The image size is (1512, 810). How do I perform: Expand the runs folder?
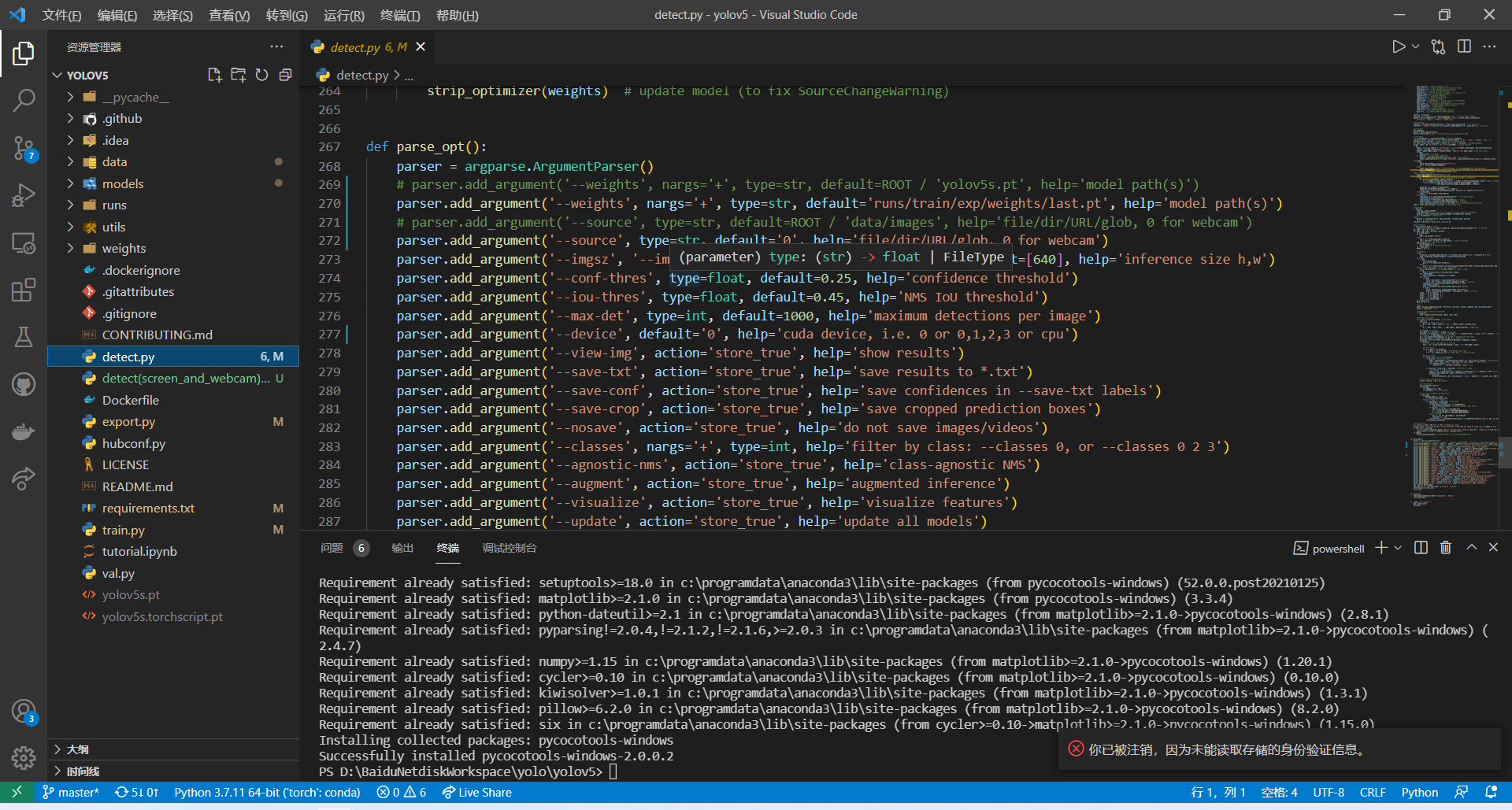(x=70, y=205)
